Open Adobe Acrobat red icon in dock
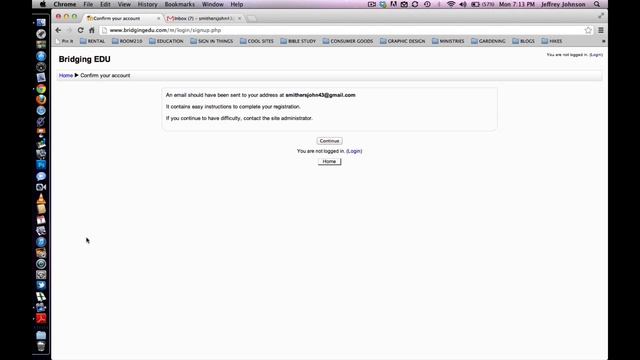 pos(41,318)
